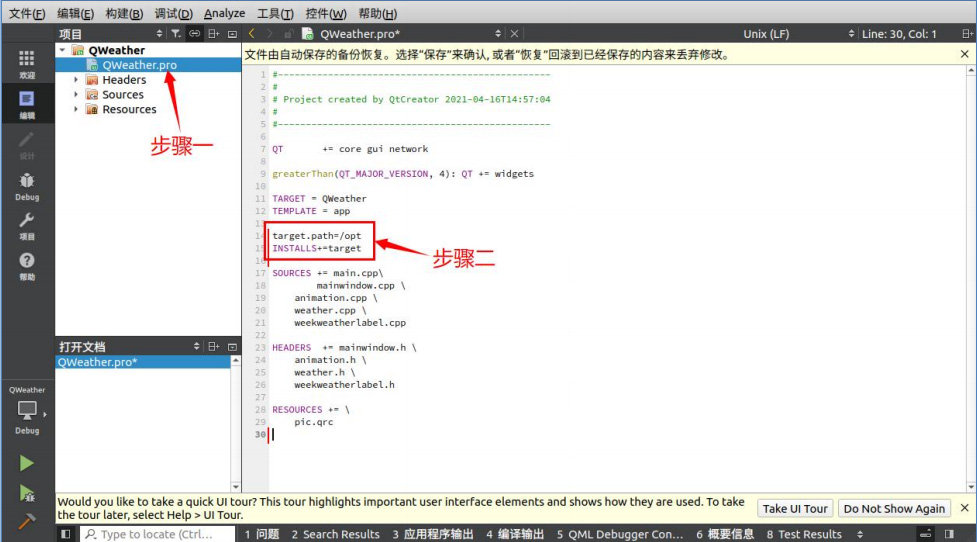Open the QWeather Debug kit selector

pos(27,410)
